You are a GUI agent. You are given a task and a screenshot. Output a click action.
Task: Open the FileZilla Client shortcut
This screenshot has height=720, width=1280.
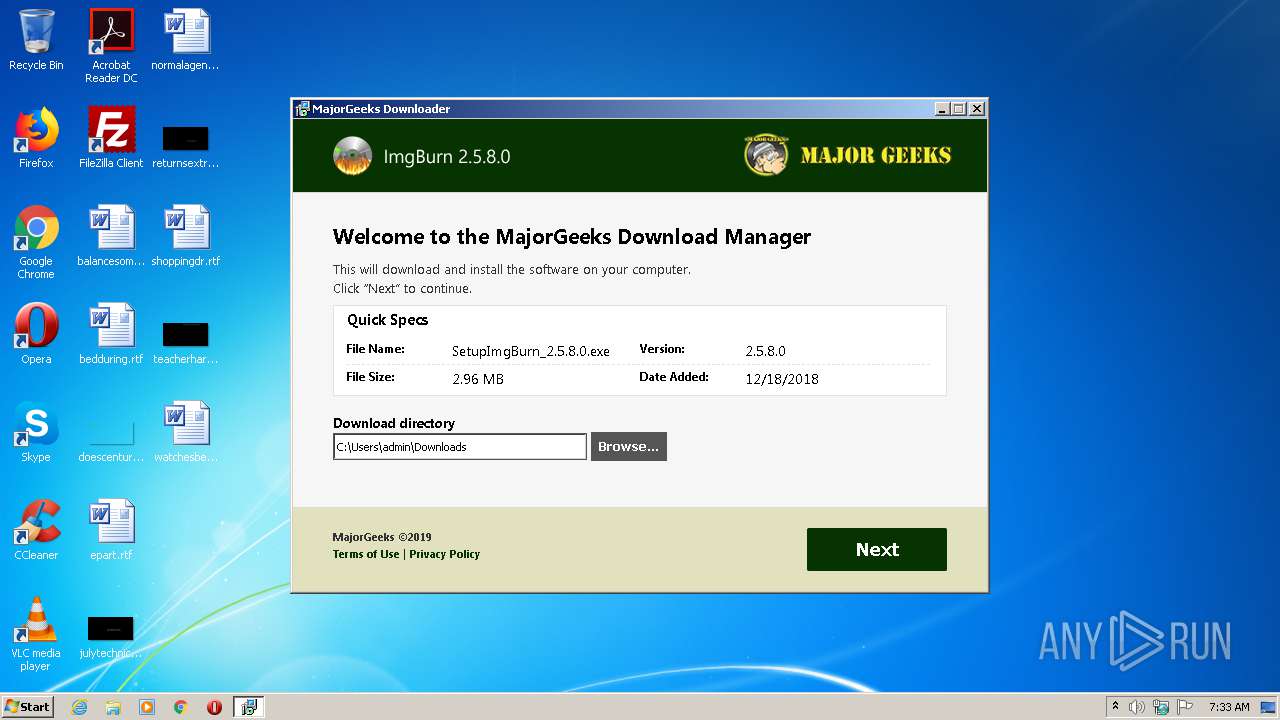click(111, 138)
